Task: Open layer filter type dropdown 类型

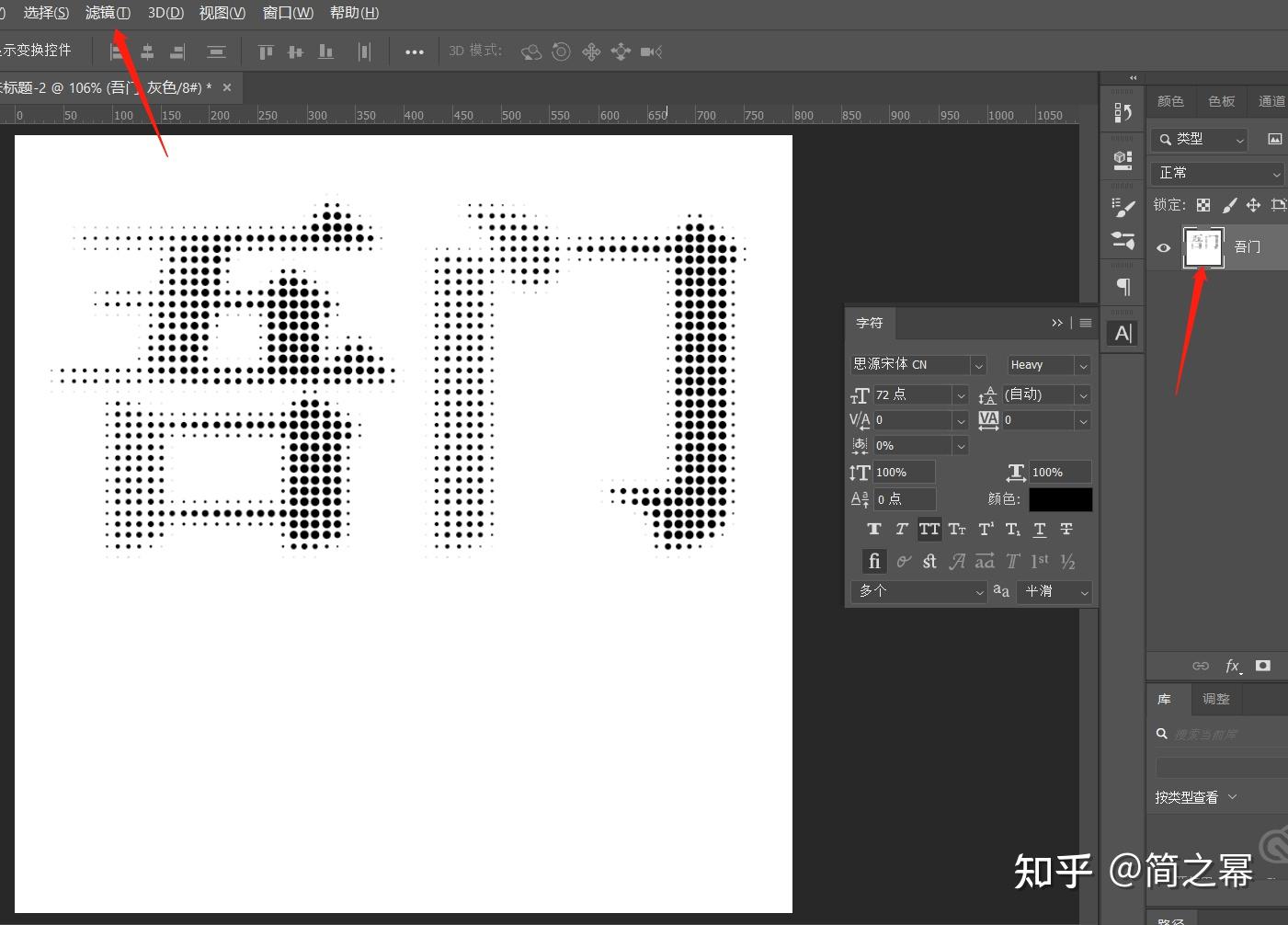Action: tap(1199, 139)
